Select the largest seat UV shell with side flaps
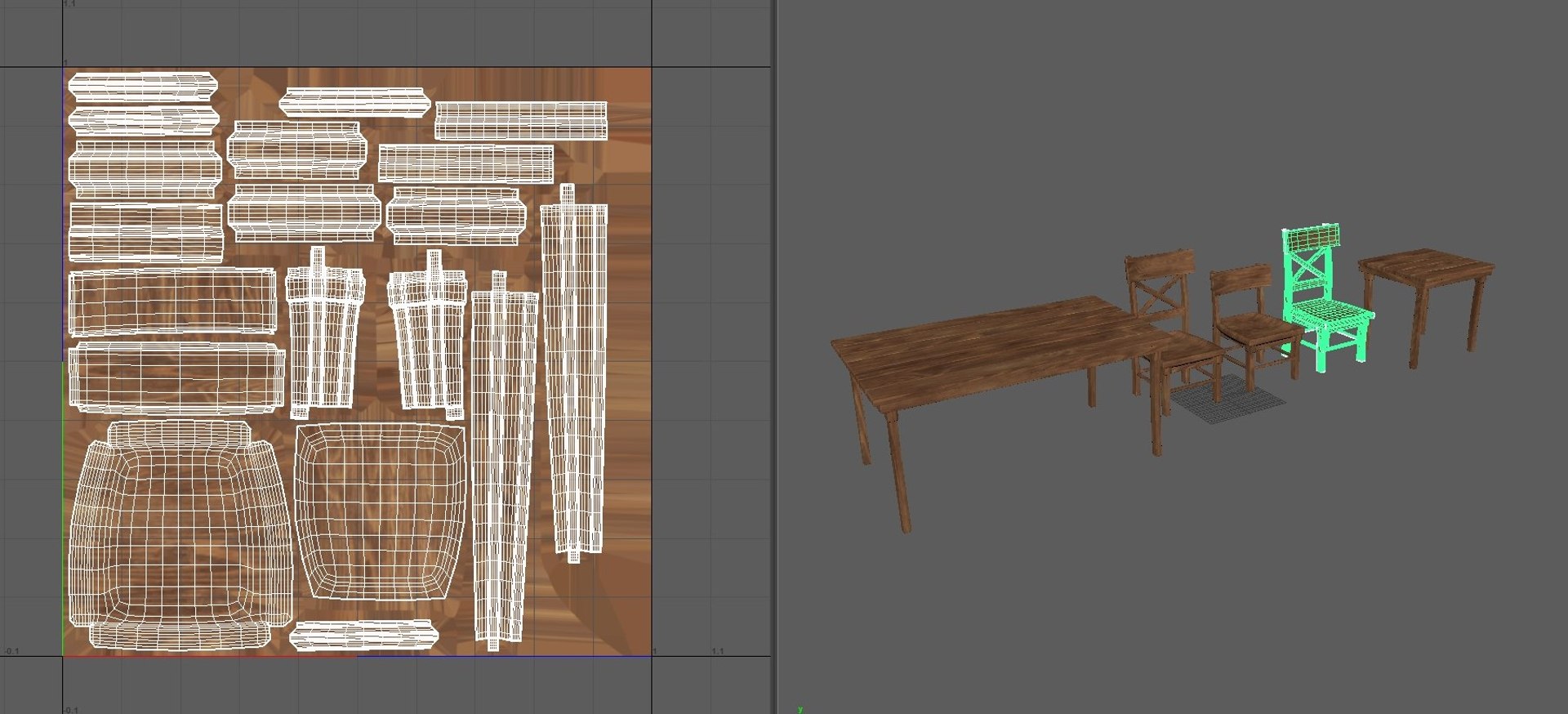 (180, 535)
